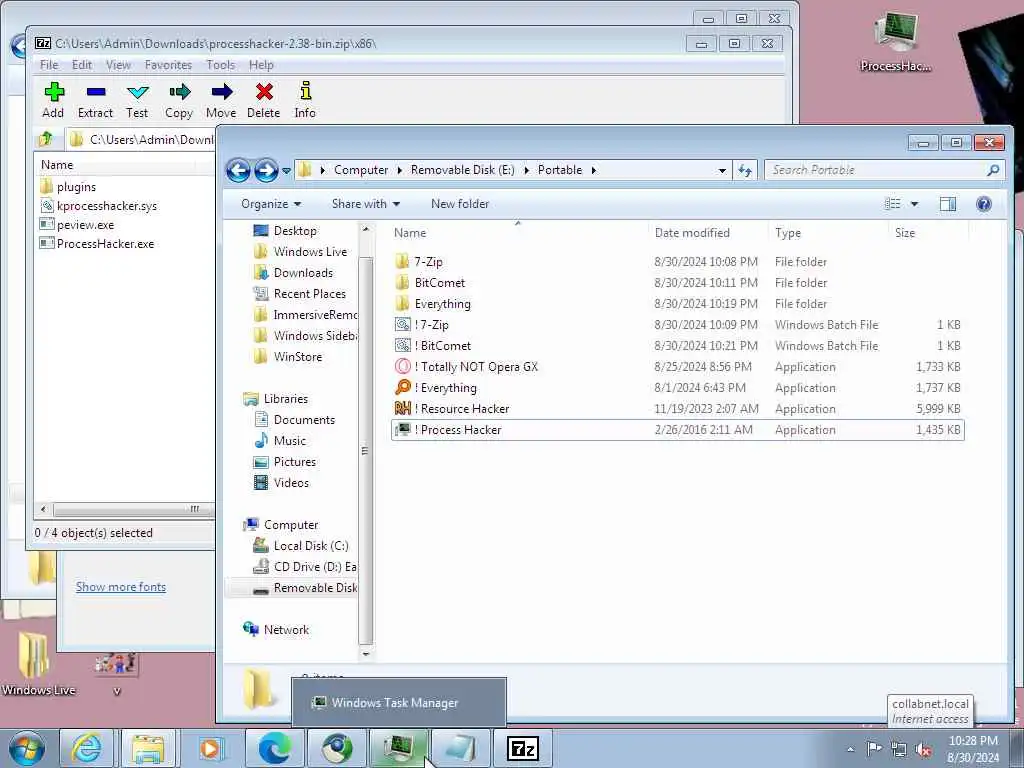1024x768 pixels.
Task: Click the Action Center flag icon
Action: point(874,749)
